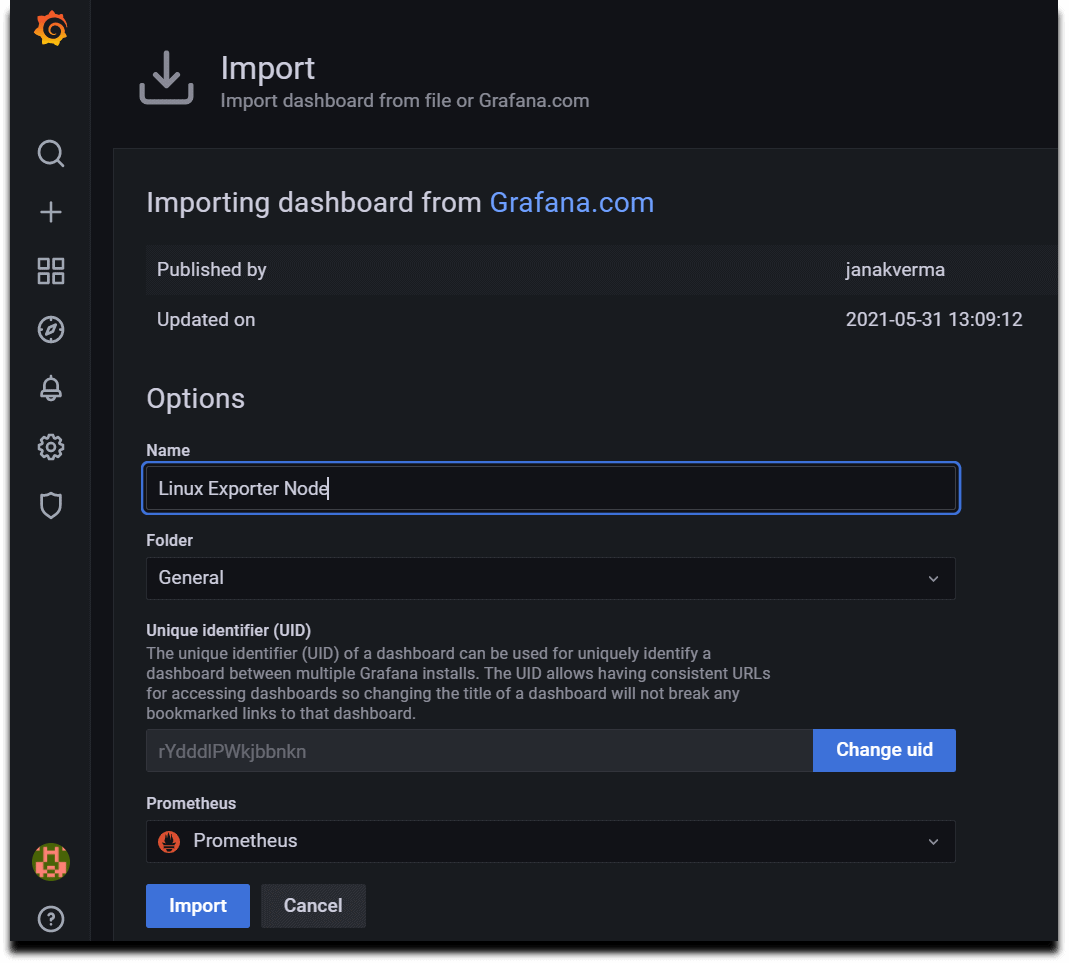The height and width of the screenshot is (963, 1069).
Task: Click the Change uid button
Action: tap(884, 750)
